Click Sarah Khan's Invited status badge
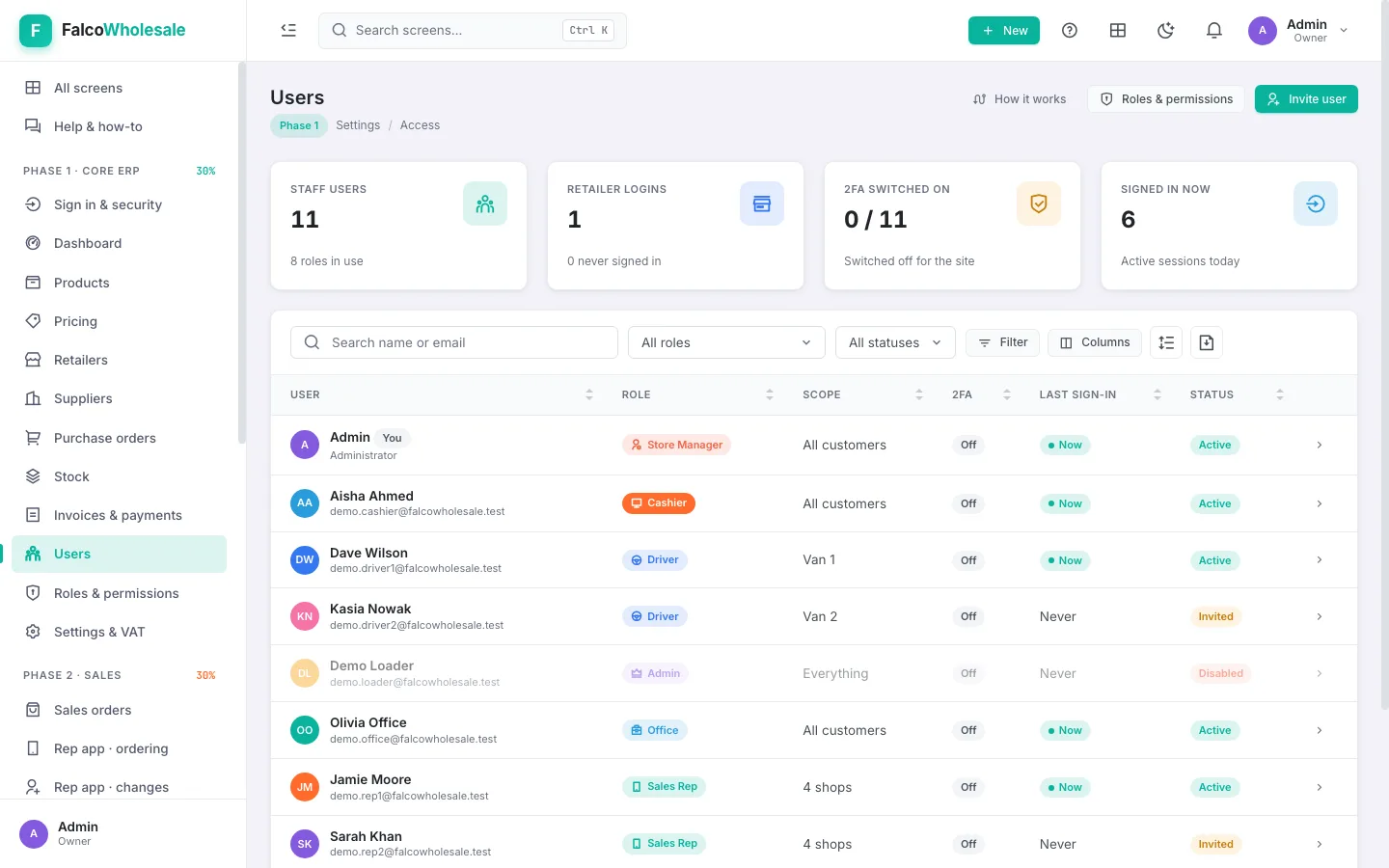This screenshot has height=868, width=1389. [x=1215, y=844]
